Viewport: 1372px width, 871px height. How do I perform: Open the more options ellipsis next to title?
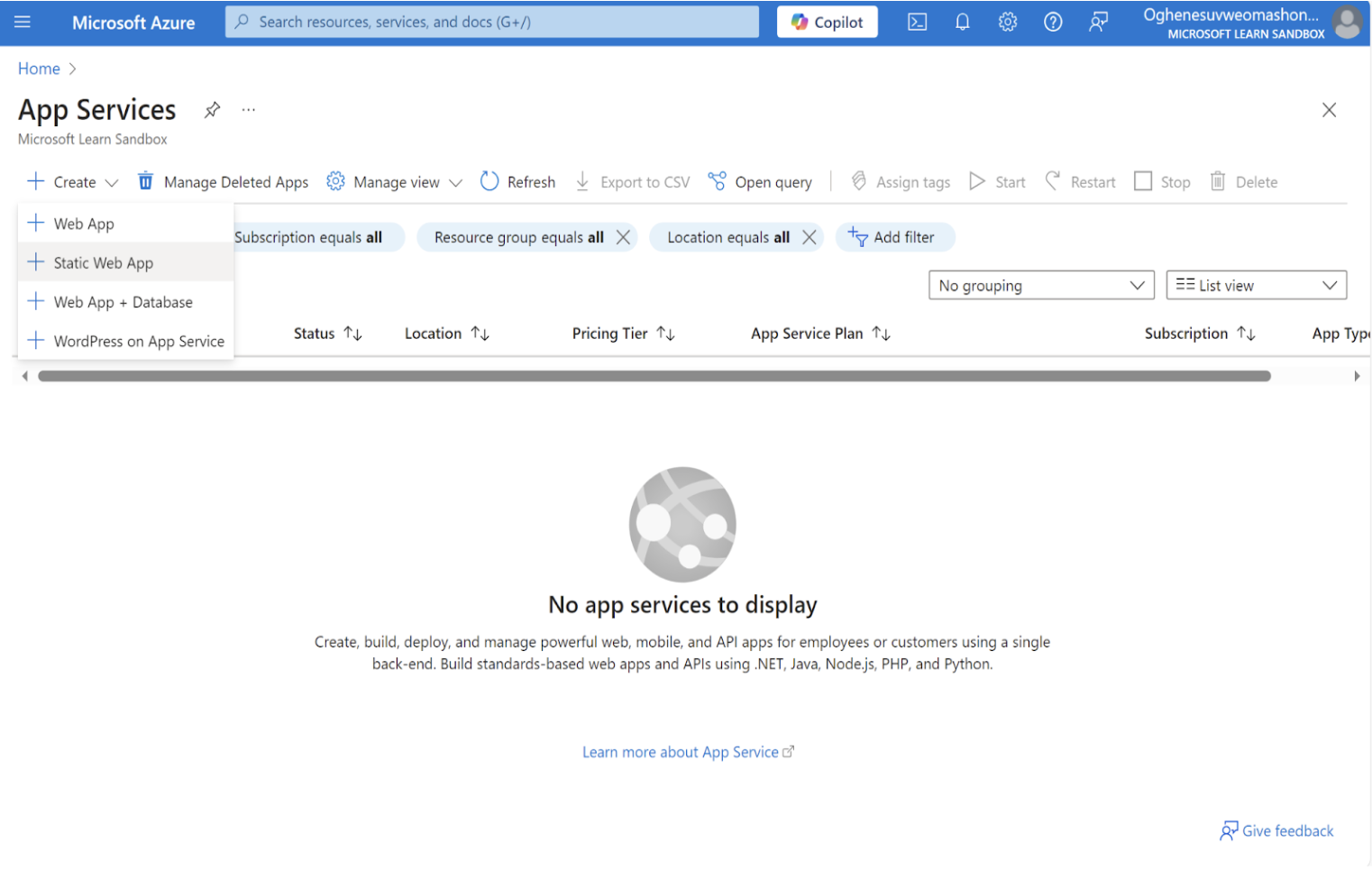(x=249, y=110)
